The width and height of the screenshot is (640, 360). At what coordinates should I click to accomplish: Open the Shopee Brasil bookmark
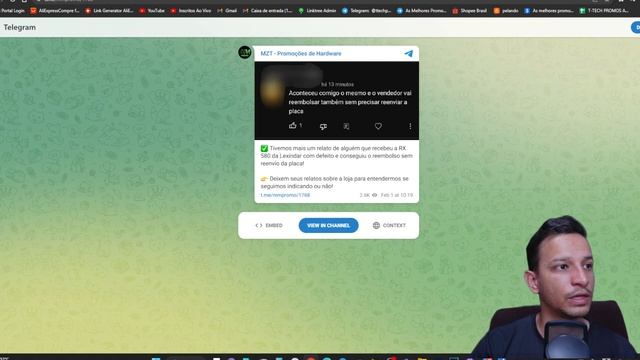click(469, 11)
